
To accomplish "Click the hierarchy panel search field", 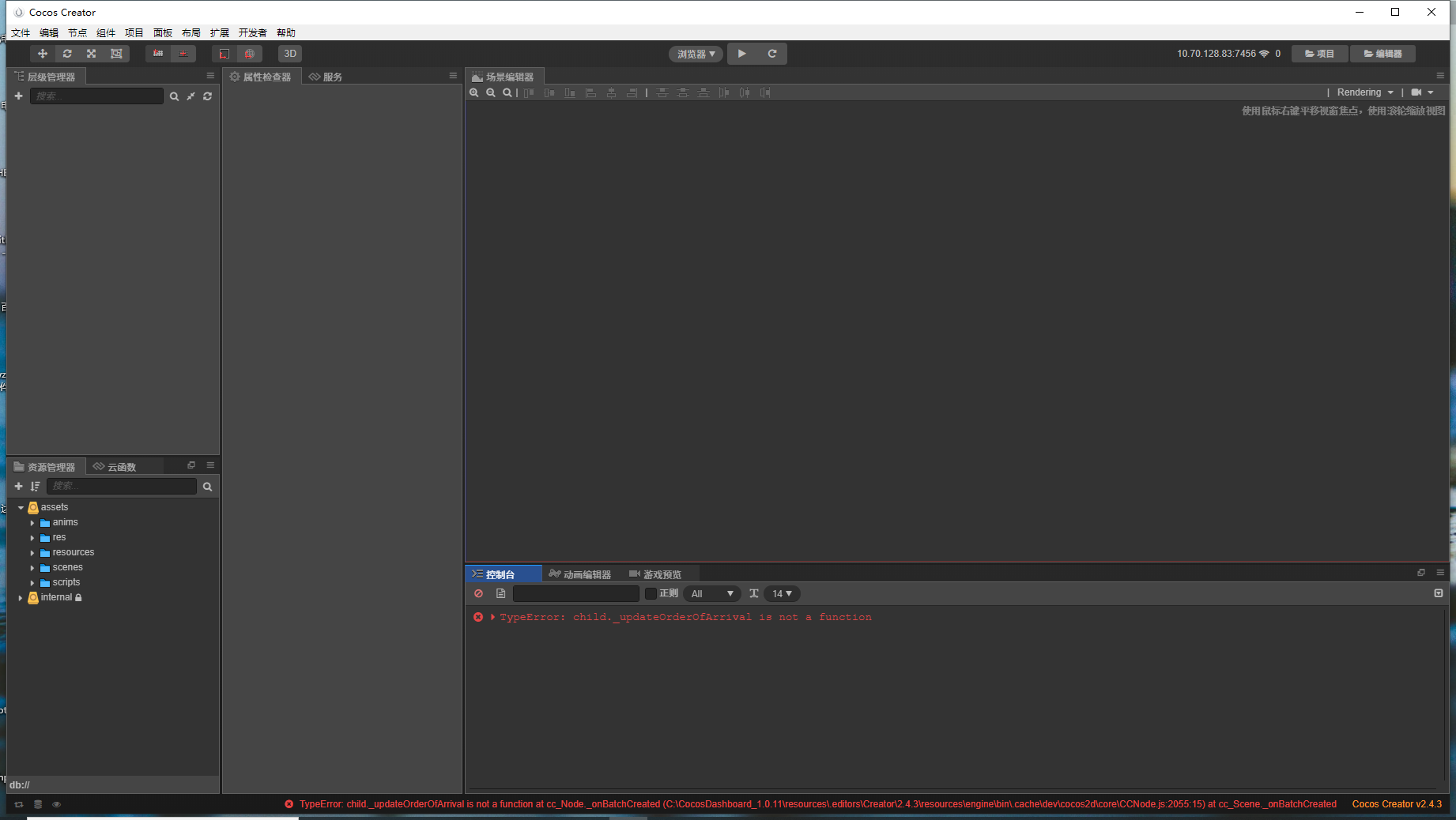I will point(96,96).
